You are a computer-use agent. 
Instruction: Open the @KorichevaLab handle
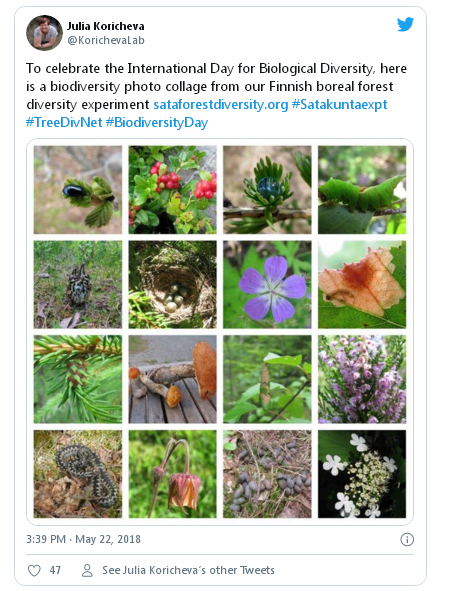click(106, 40)
